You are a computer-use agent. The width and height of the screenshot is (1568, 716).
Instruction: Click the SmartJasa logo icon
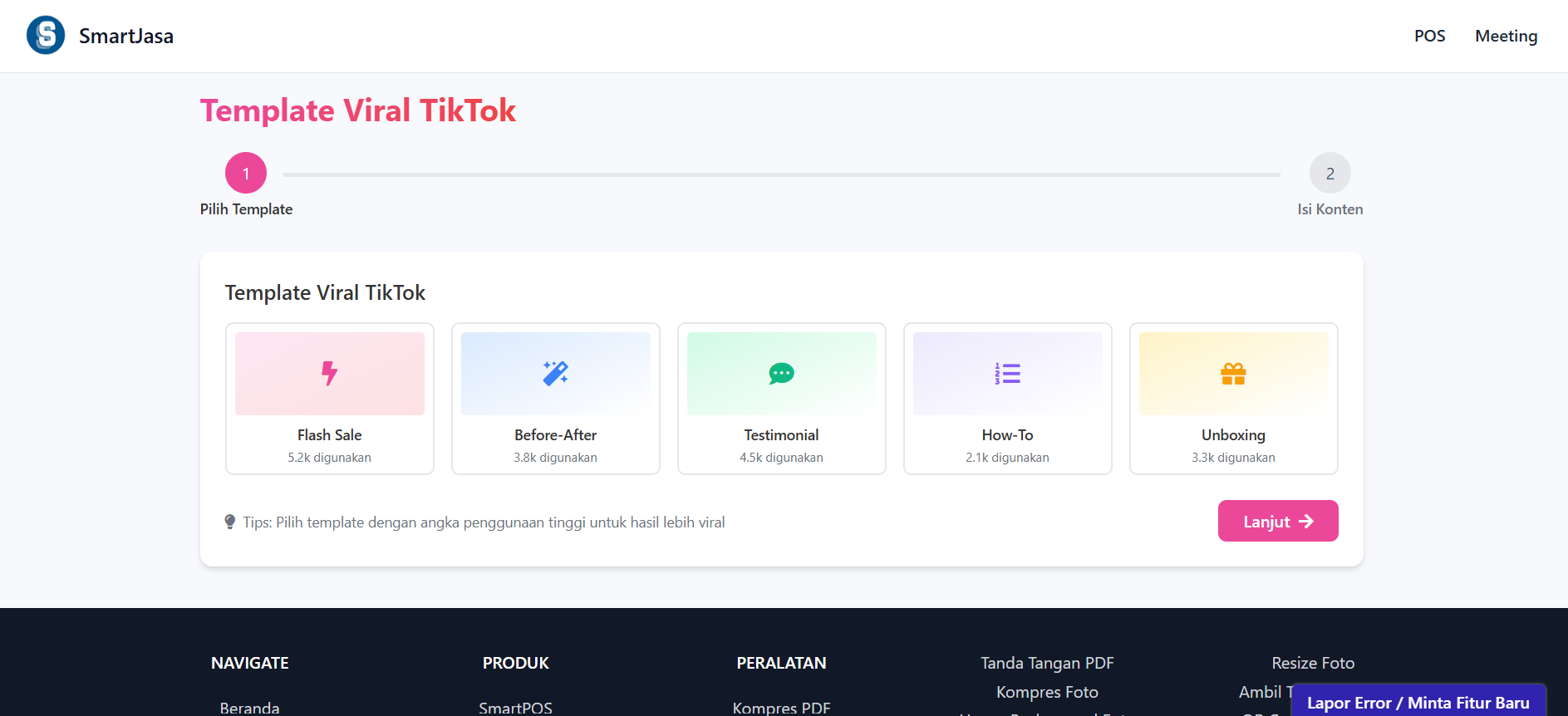coord(46,36)
